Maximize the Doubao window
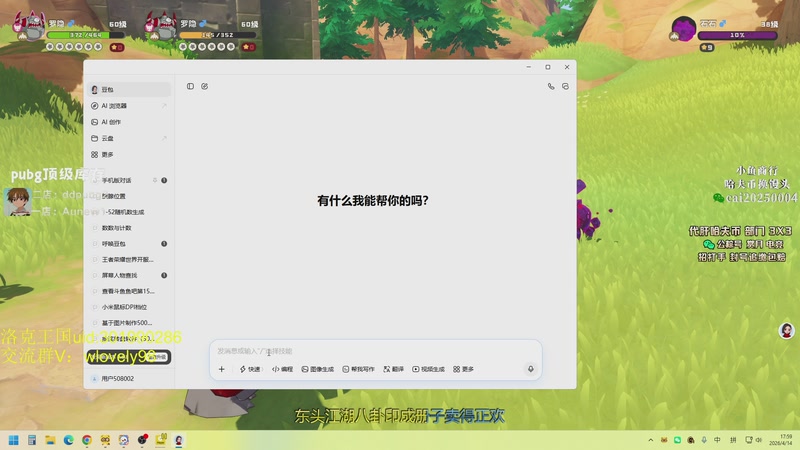Viewport: 800px width, 450px height. [548, 67]
